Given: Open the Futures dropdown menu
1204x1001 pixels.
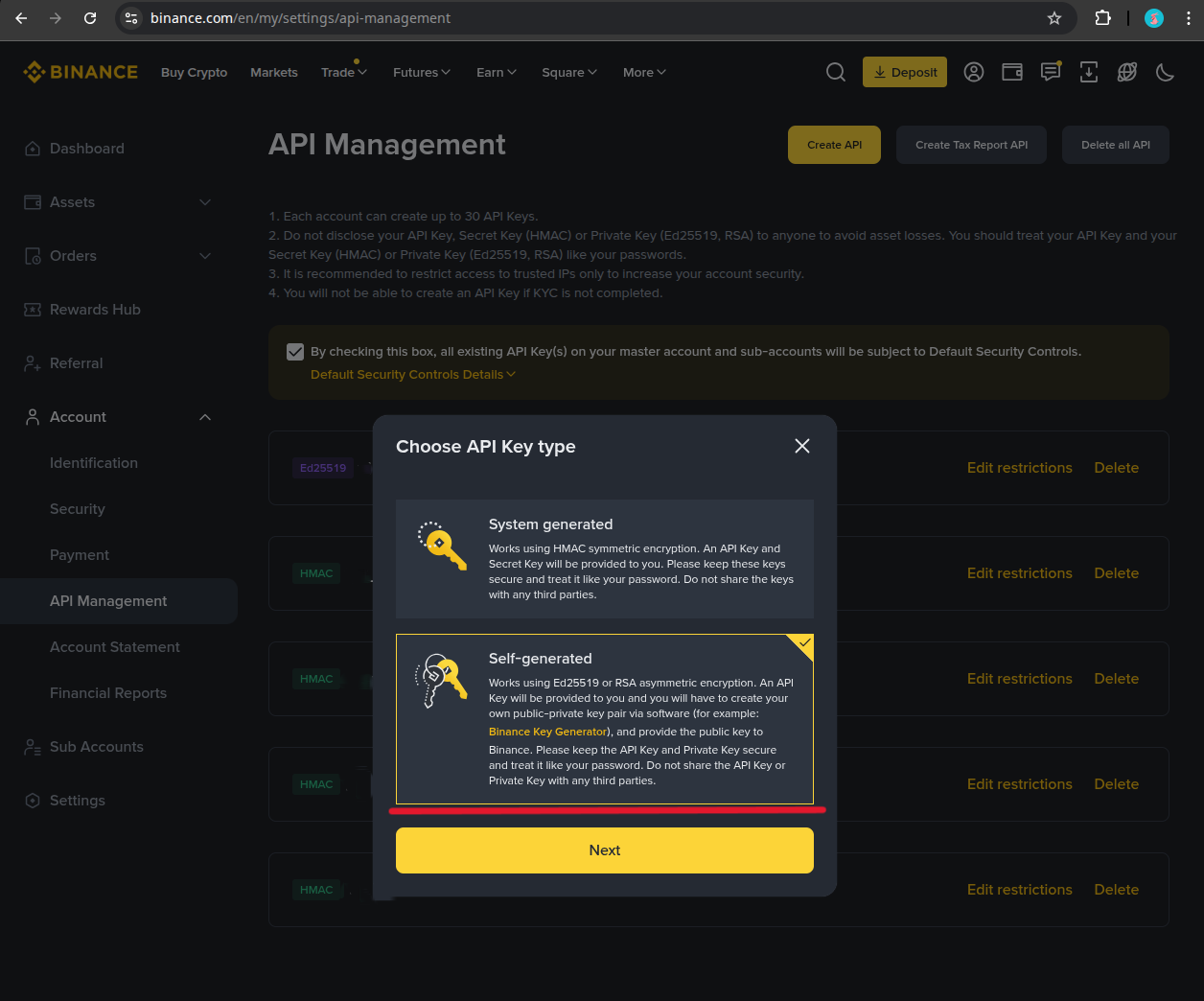Looking at the screenshot, I should pos(422,73).
